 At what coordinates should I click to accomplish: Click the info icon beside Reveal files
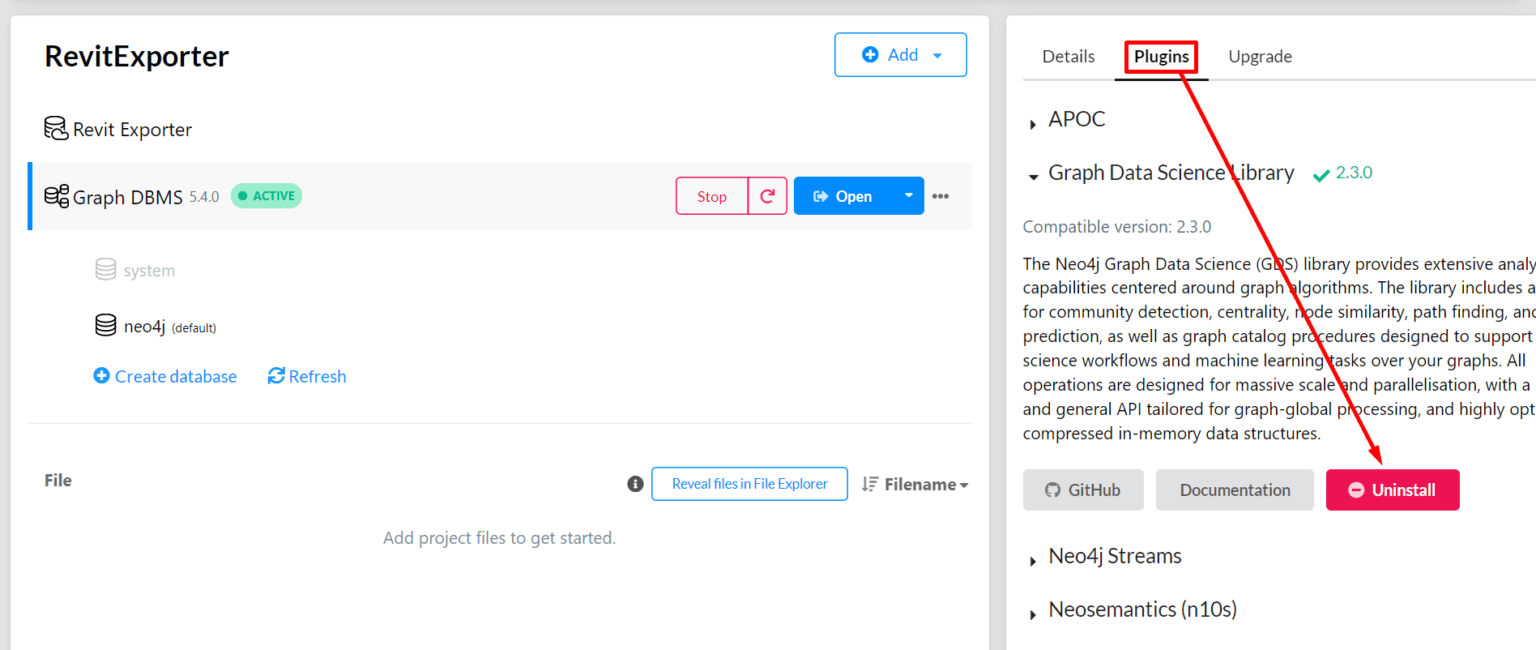point(635,484)
